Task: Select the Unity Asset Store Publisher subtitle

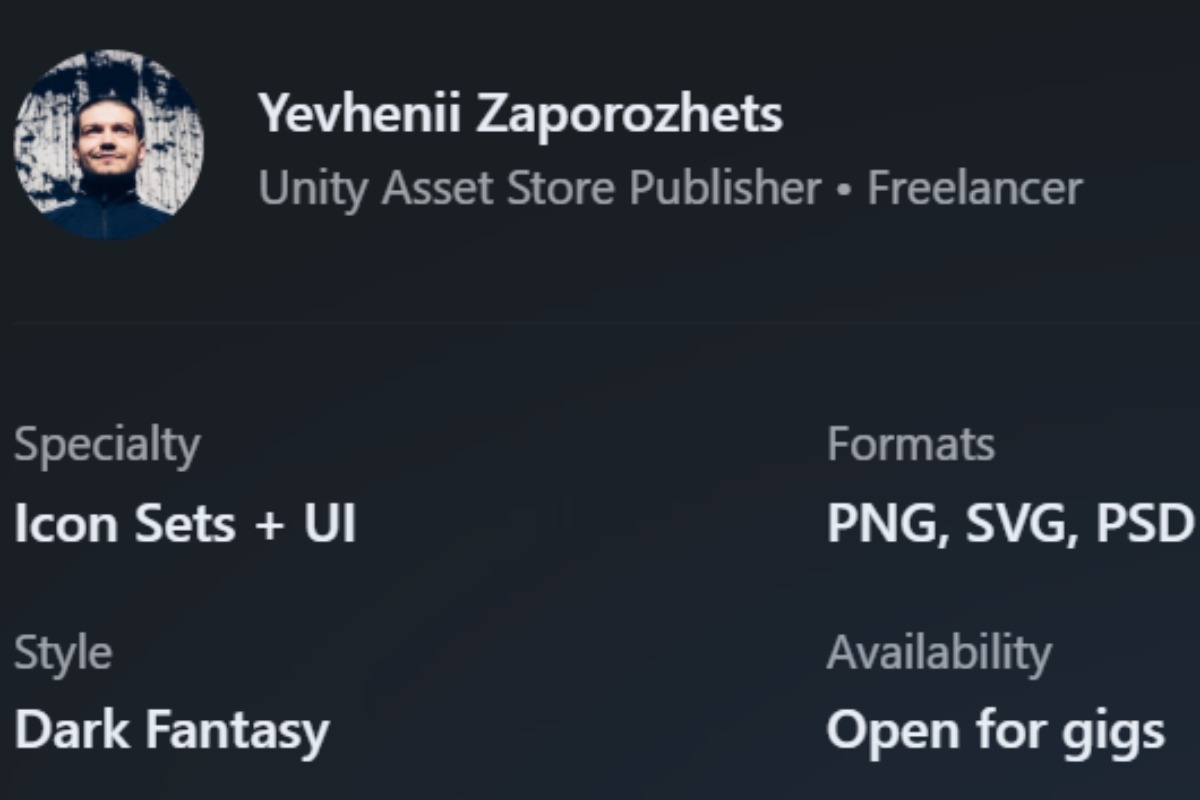Action: 539,188
